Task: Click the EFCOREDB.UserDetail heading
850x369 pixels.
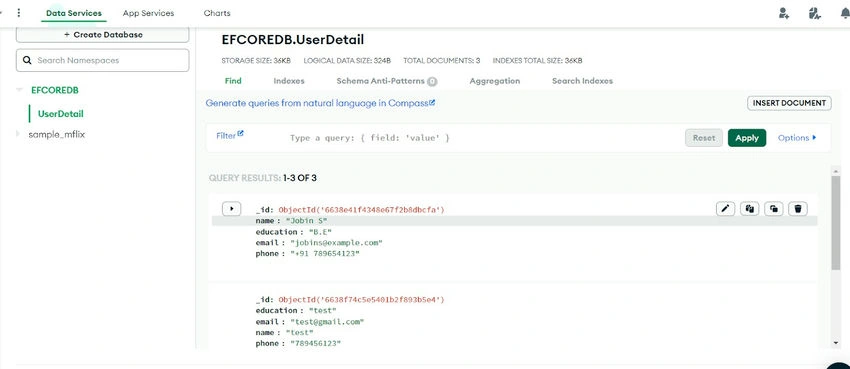Action: click(293, 40)
